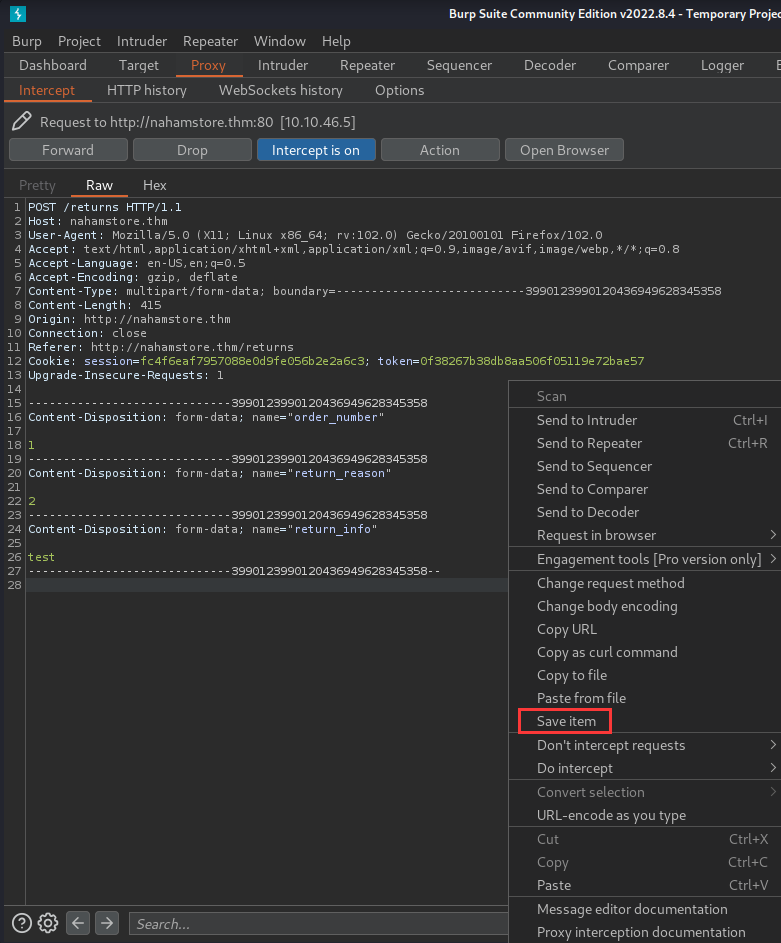Open the Intruder menu in menu bar
Image resolution: width=781 pixels, height=943 pixels.
tap(142, 41)
